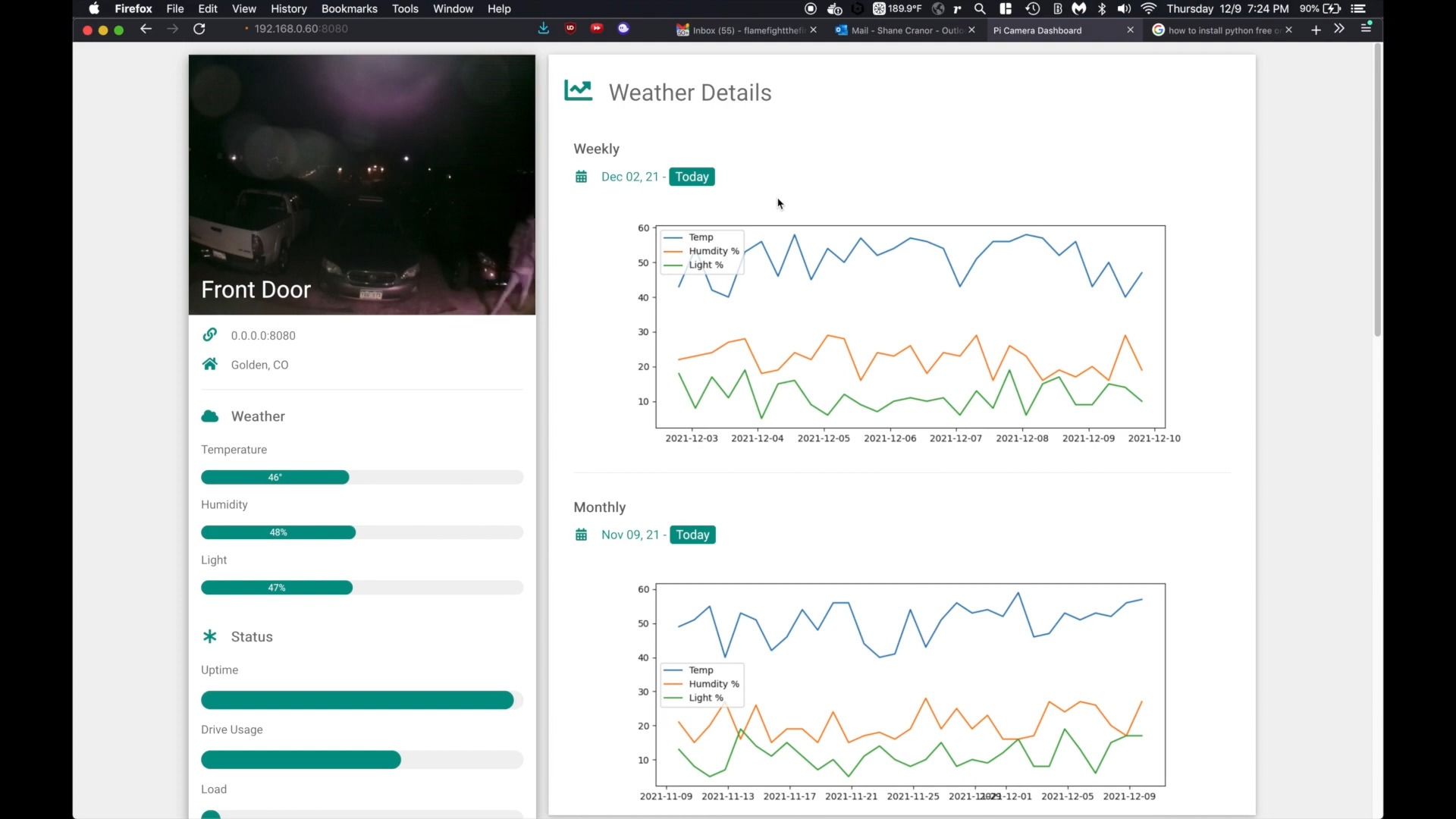Click the Front Door camera thumbnail

pyautogui.click(x=362, y=184)
